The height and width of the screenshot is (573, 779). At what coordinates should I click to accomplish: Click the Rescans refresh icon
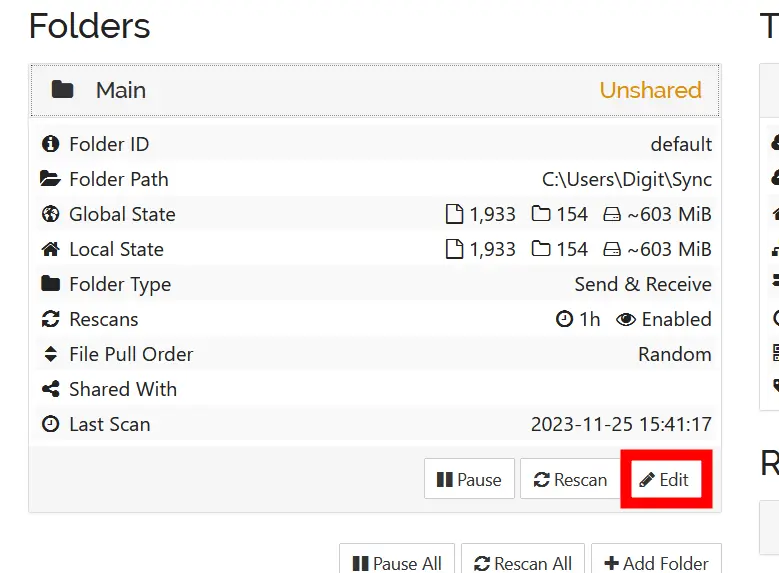[x=50, y=320]
